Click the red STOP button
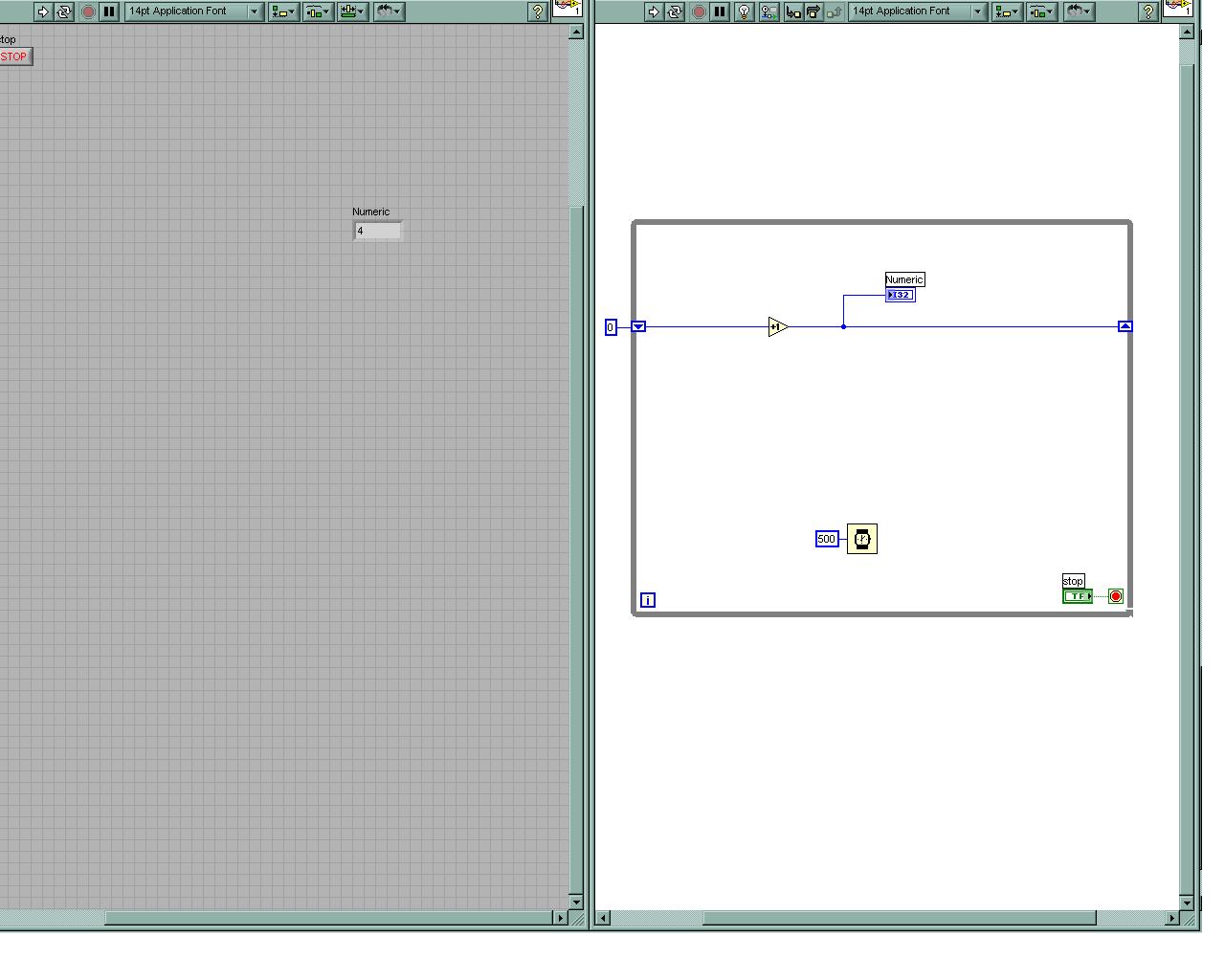This screenshot has height=980, width=1225. 15,56
